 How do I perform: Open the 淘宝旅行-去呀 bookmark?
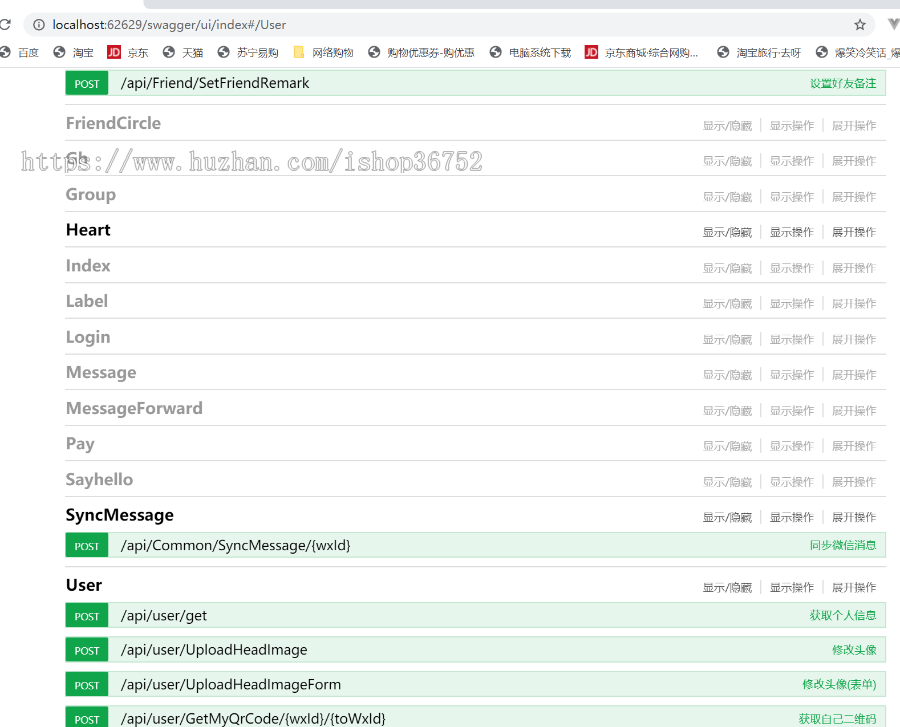tap(759, 53)
